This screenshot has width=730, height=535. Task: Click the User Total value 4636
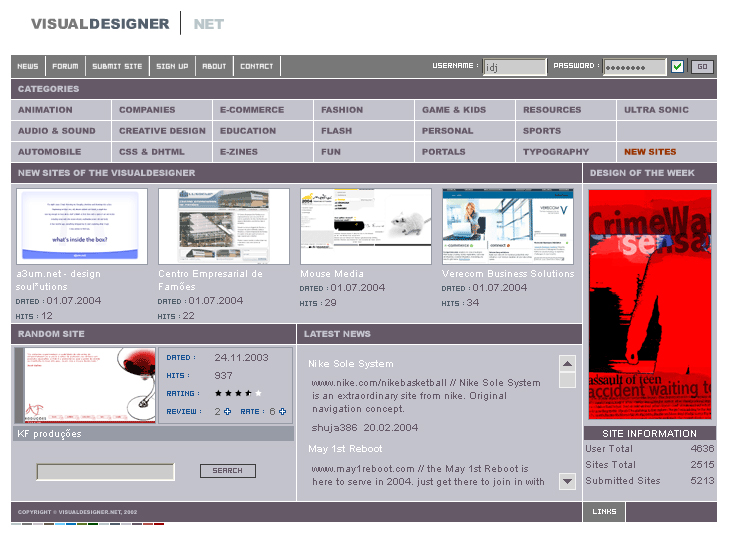(702, 448)
